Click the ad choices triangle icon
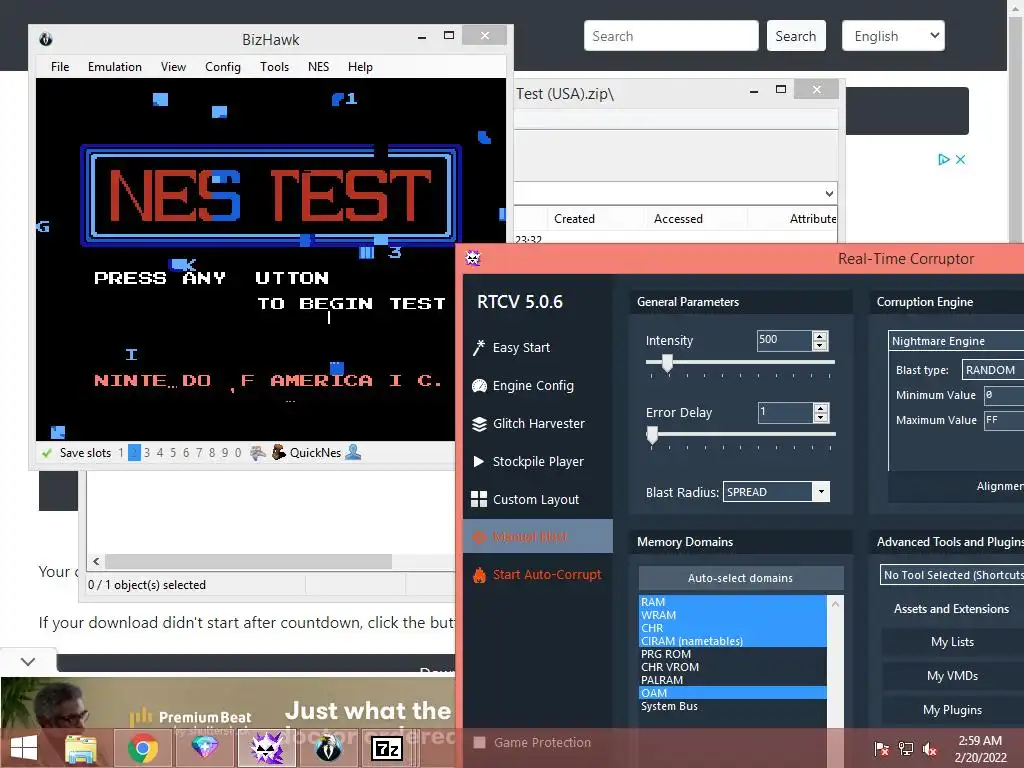The height and width of the screenshot is (768, 1024). [x=943, y=159]
